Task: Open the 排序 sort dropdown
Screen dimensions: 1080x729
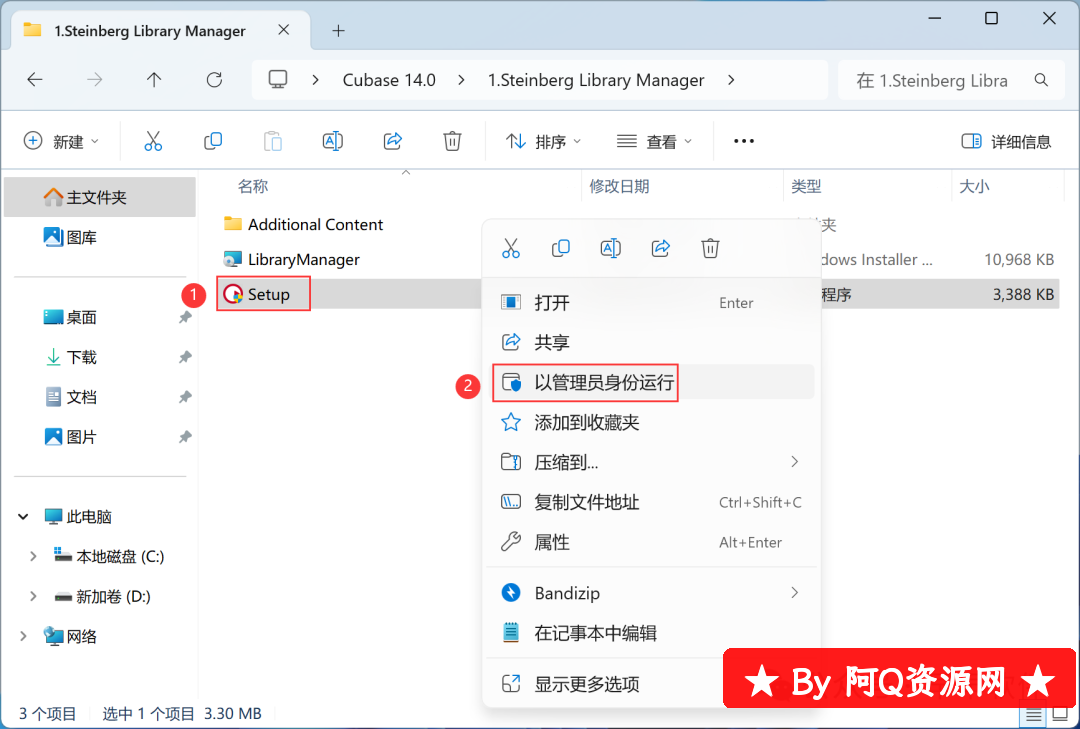Action: [543, 141]
